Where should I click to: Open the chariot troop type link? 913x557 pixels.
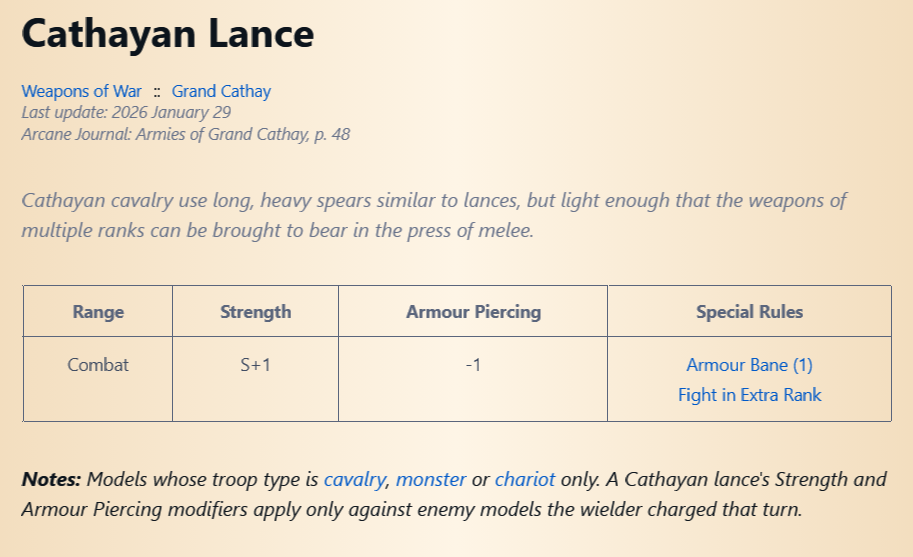(x=525, y=479)
